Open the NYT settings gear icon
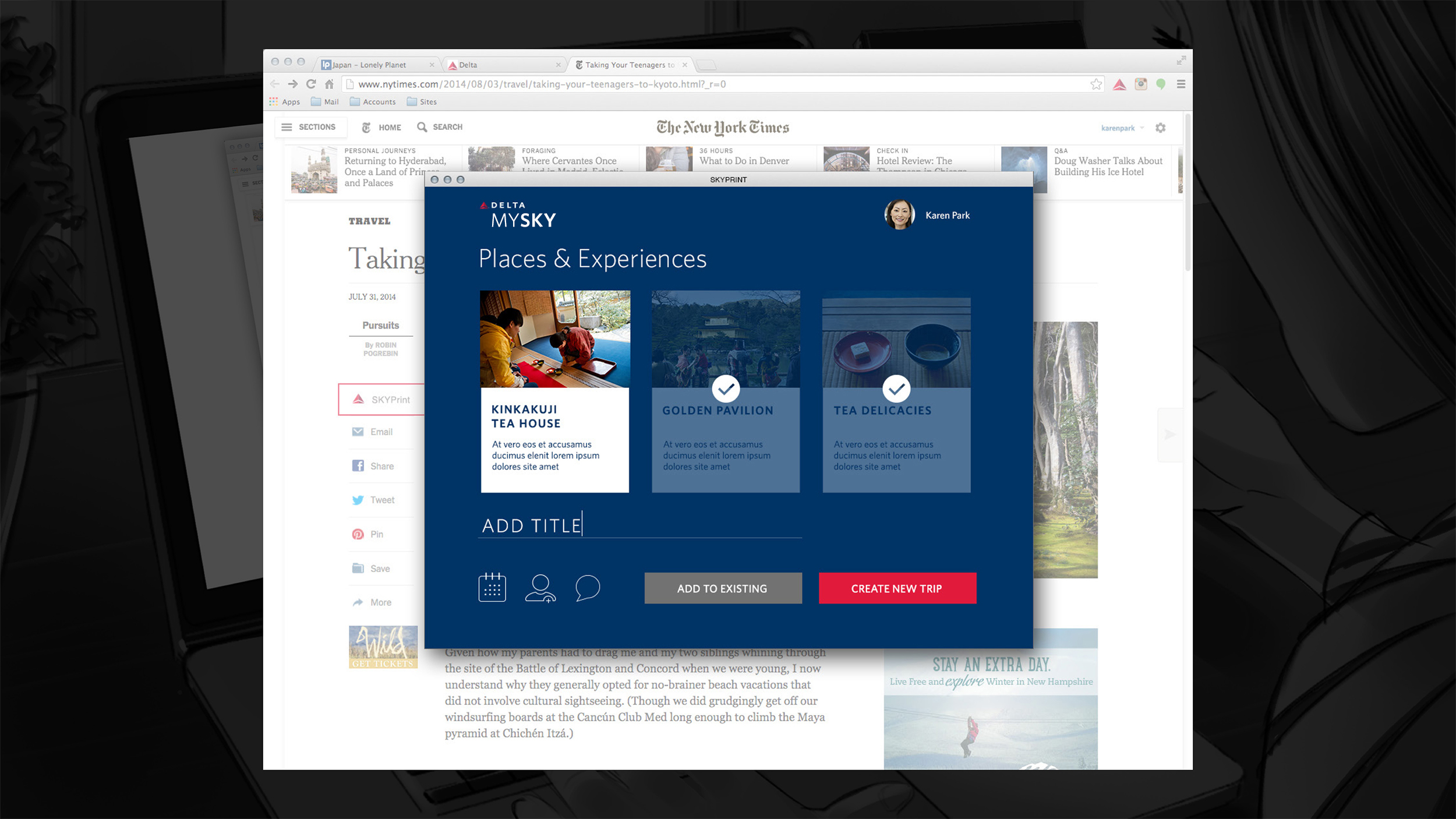The width and height of the screenshot is (1456, 819). [1160, 128]
